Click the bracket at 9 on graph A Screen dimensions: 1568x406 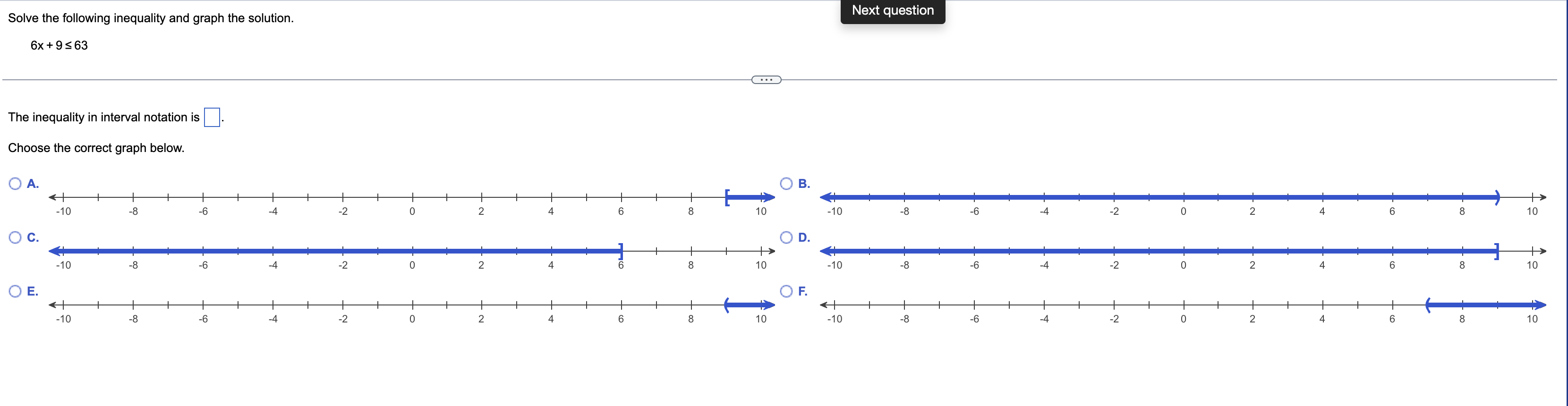pyautogui.click(x=727, y=197)
